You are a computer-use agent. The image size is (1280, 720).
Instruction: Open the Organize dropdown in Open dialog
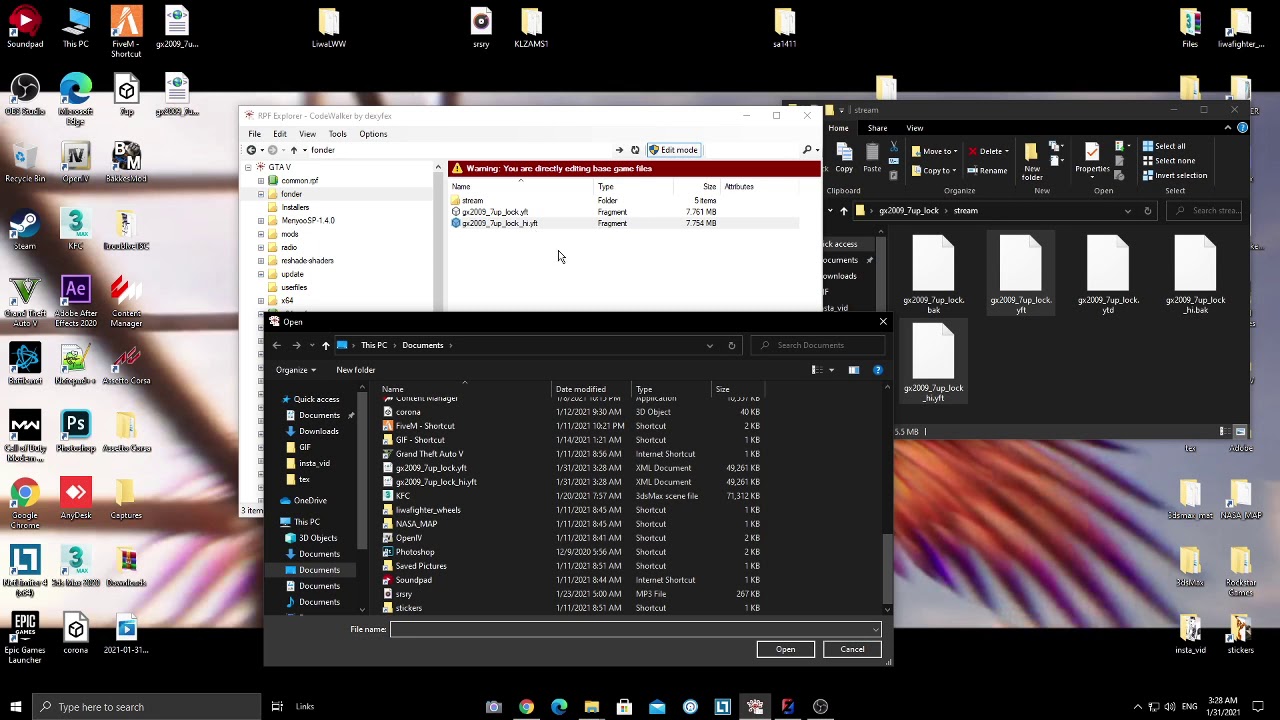(296, 370)
